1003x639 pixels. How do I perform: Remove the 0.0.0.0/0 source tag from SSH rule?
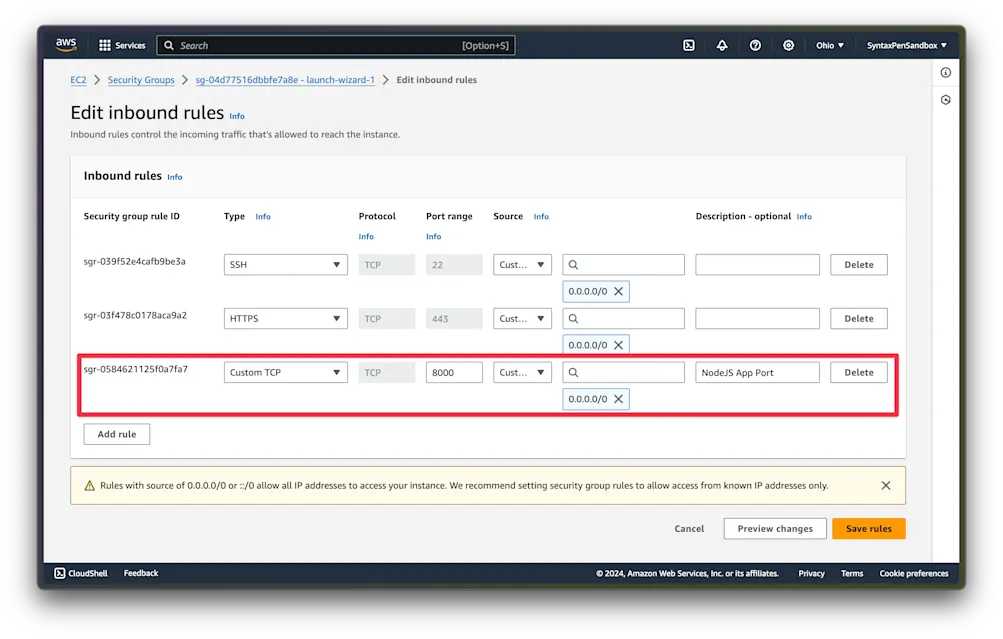click(621, 291)
